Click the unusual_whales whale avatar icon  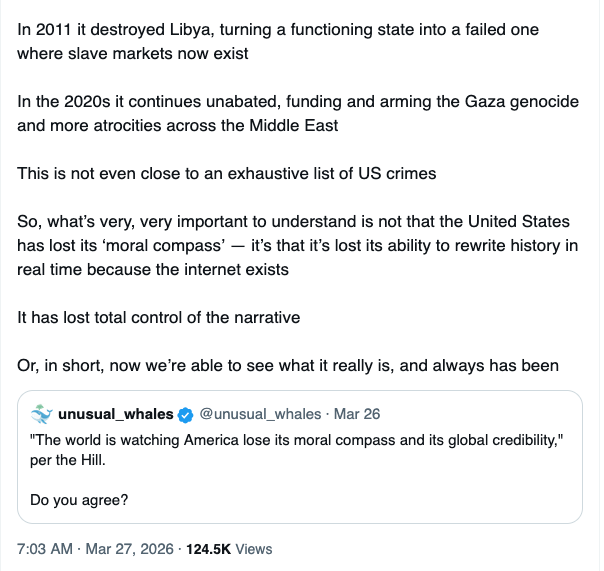coord(41,414)
